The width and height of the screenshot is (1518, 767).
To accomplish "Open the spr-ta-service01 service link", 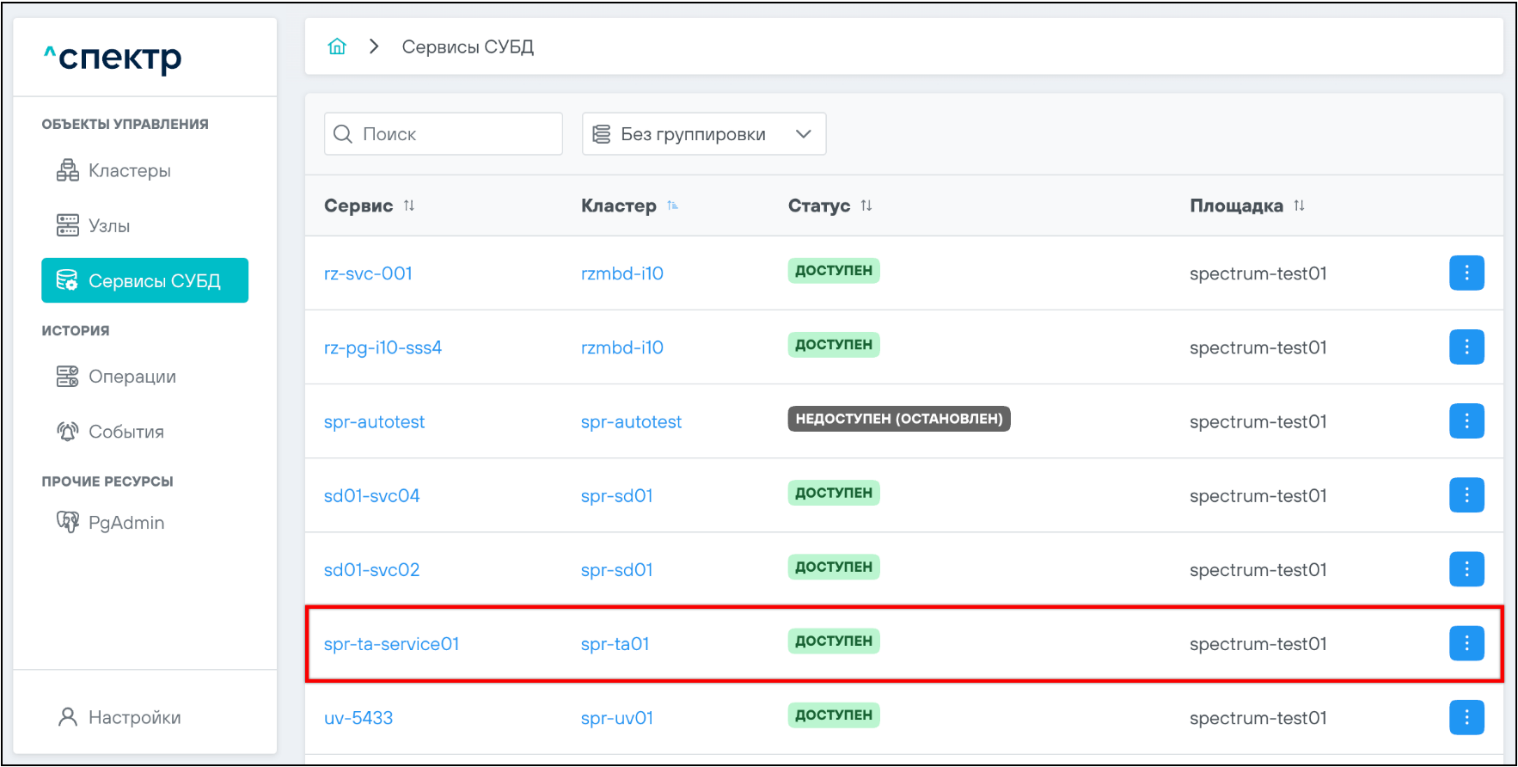I will (391, 644).
